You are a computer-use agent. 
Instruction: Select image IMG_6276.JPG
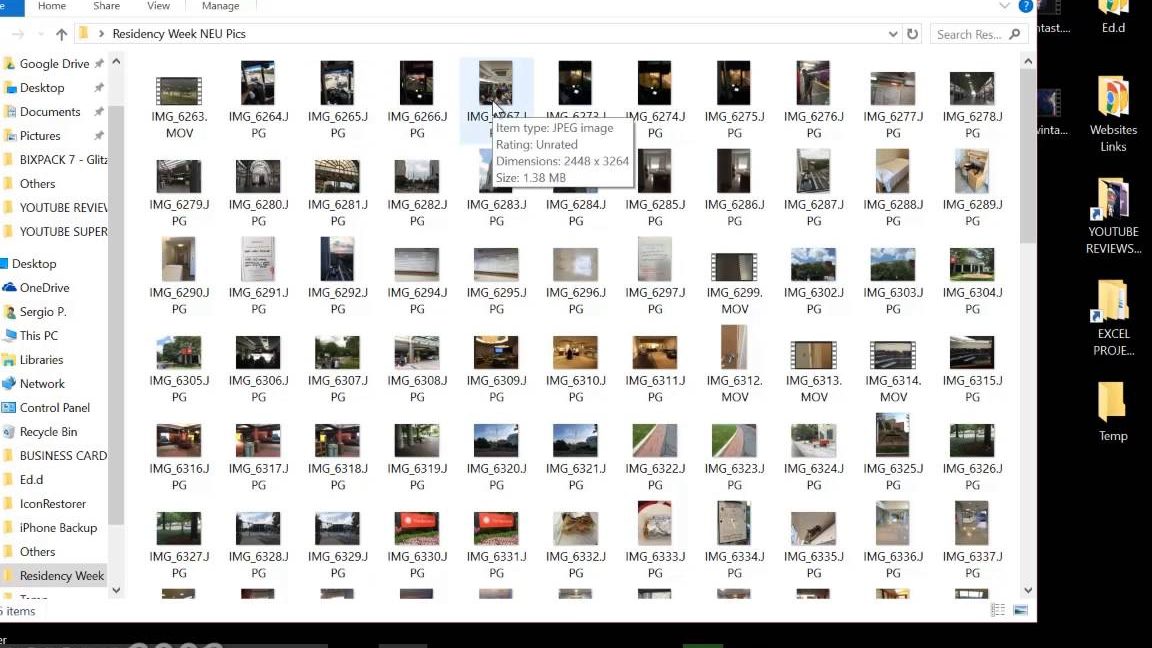pyautogui.click(x=814, y=101)
